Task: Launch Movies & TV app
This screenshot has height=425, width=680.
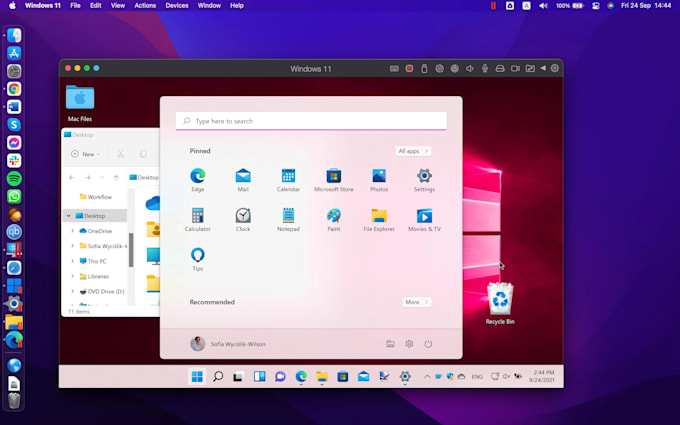Action: 424,219
